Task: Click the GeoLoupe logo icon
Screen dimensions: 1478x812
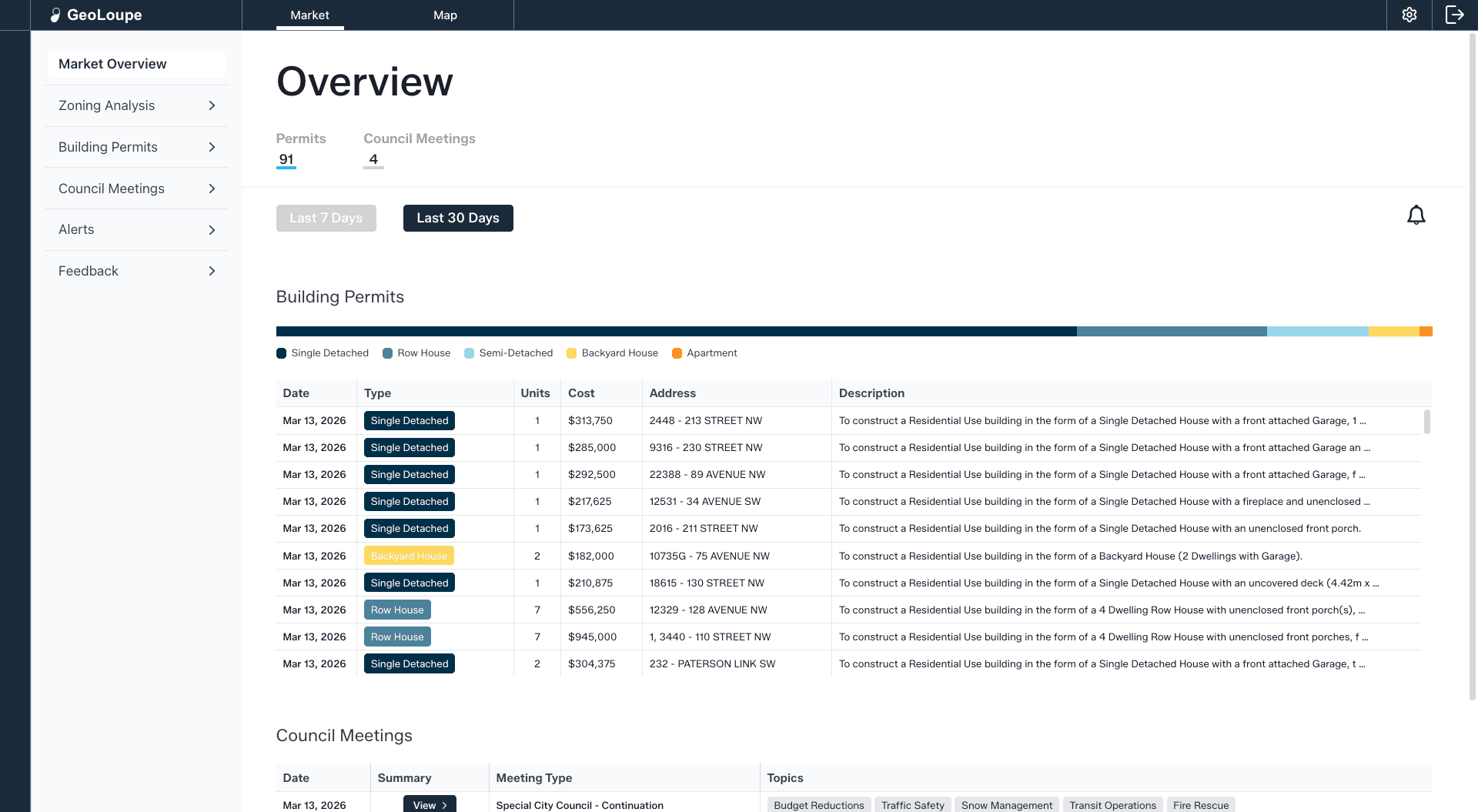Action: pyautogui.click(x=55, y=15)
